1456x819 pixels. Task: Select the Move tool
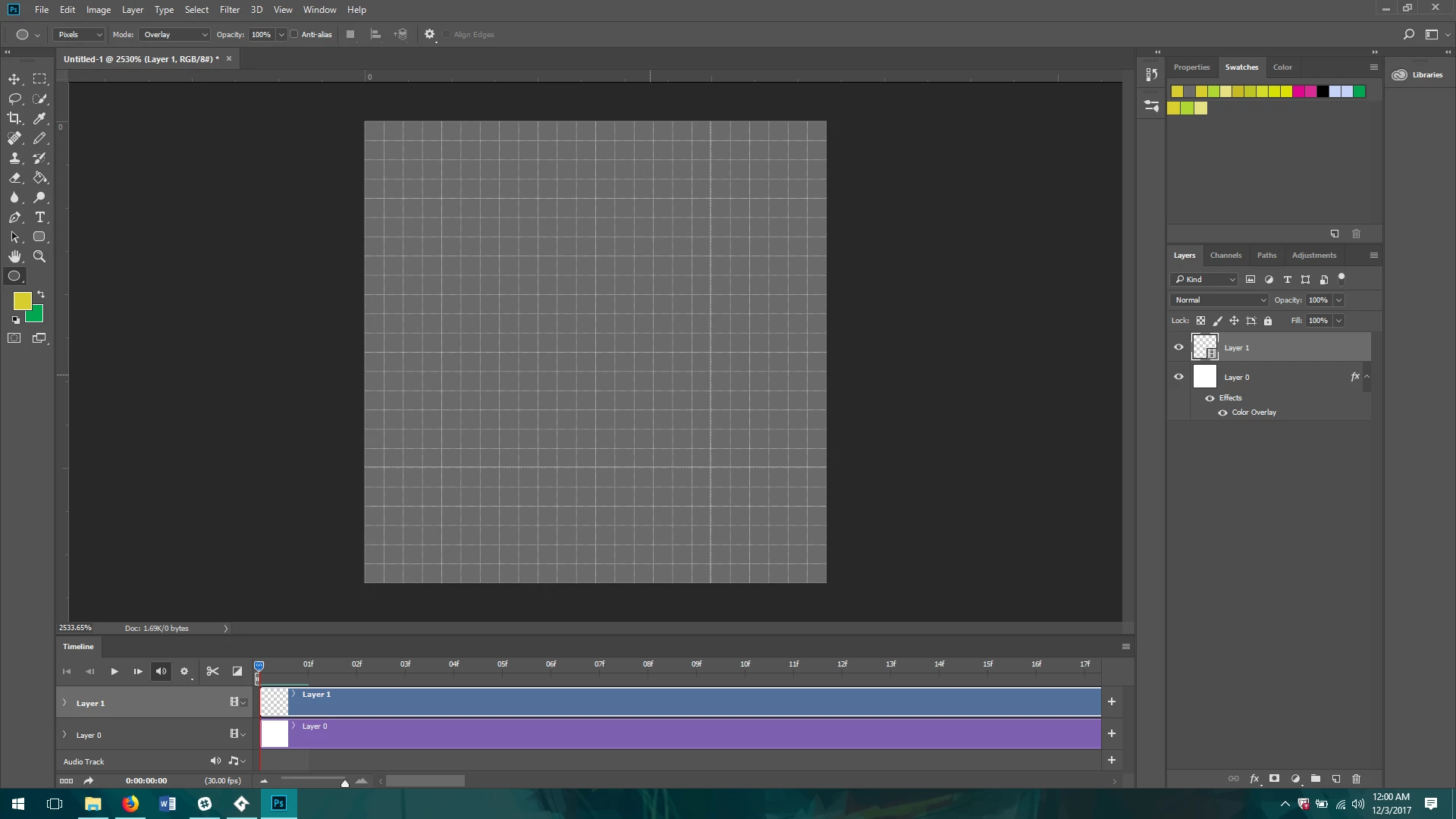pyautogui.click(x=14, y=79)
